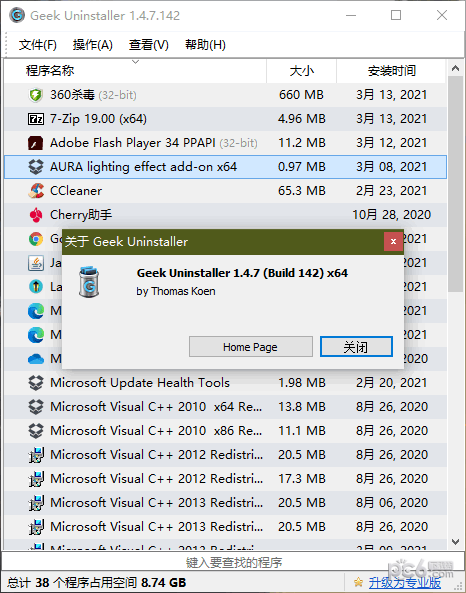
Task: Click the Cherry助手 red icon
Action: click(x=36, y=215)
